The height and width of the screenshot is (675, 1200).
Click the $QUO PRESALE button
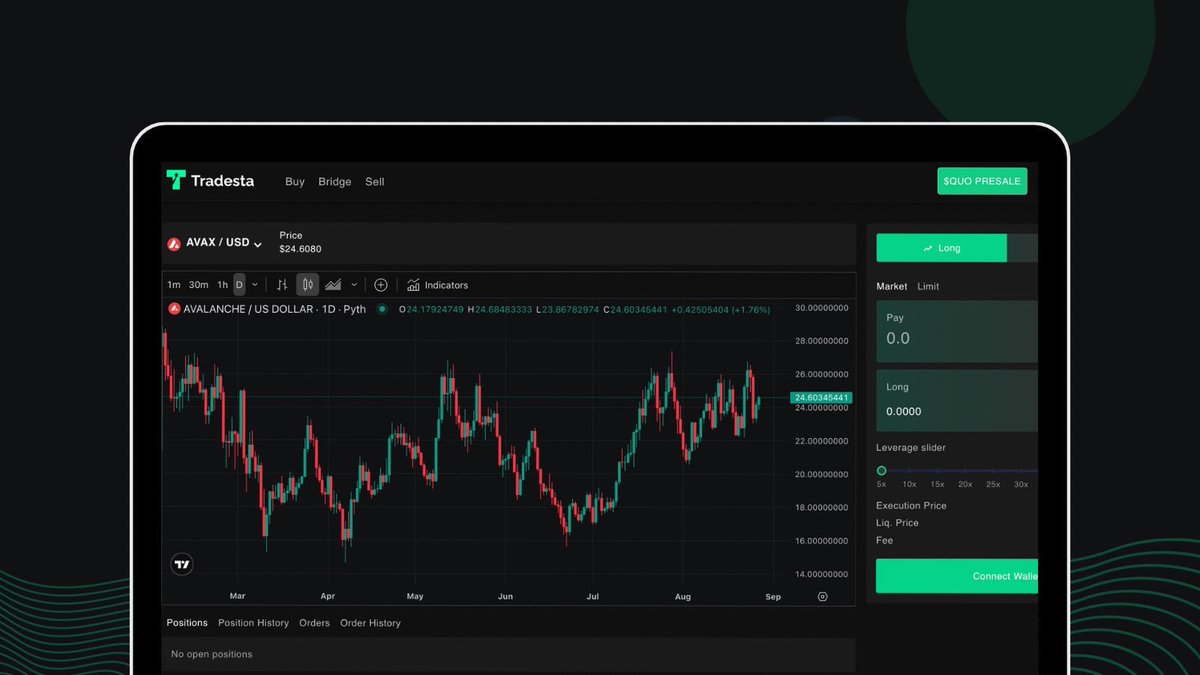pyautogui.click(x=982, y=181)
